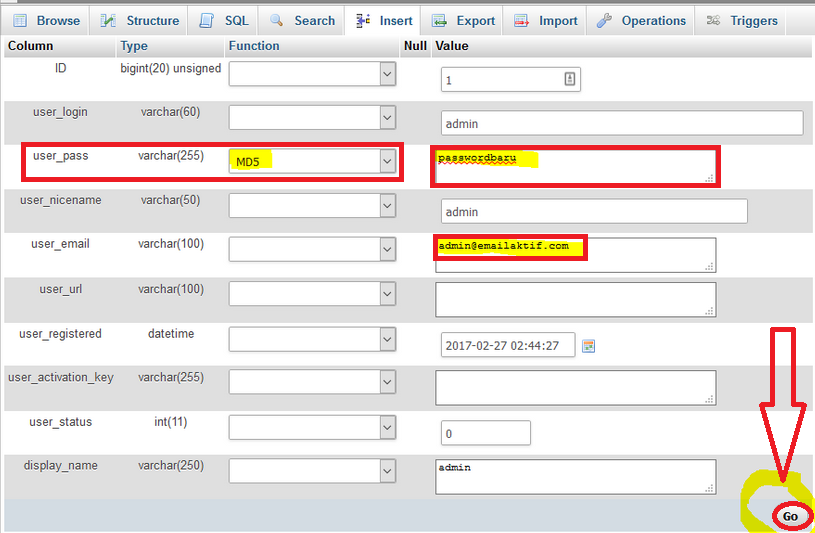Click the varchar(250) type text

[x=170, y=465]
